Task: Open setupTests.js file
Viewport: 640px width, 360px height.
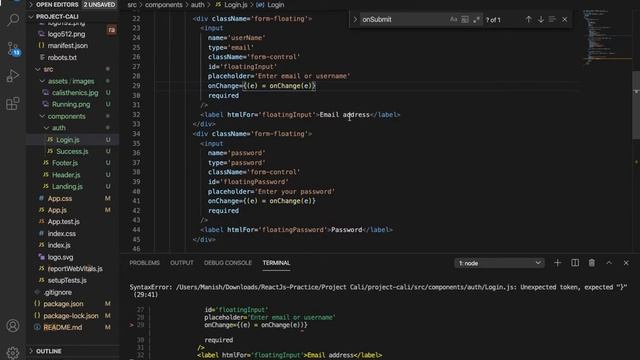Action: 73,280
